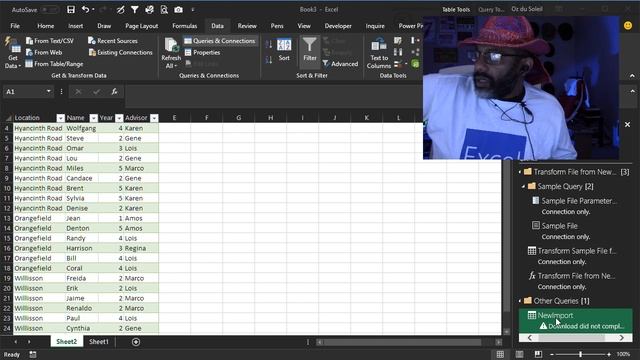
Task: Open Advanced filter options
Action: pos(340,64)
